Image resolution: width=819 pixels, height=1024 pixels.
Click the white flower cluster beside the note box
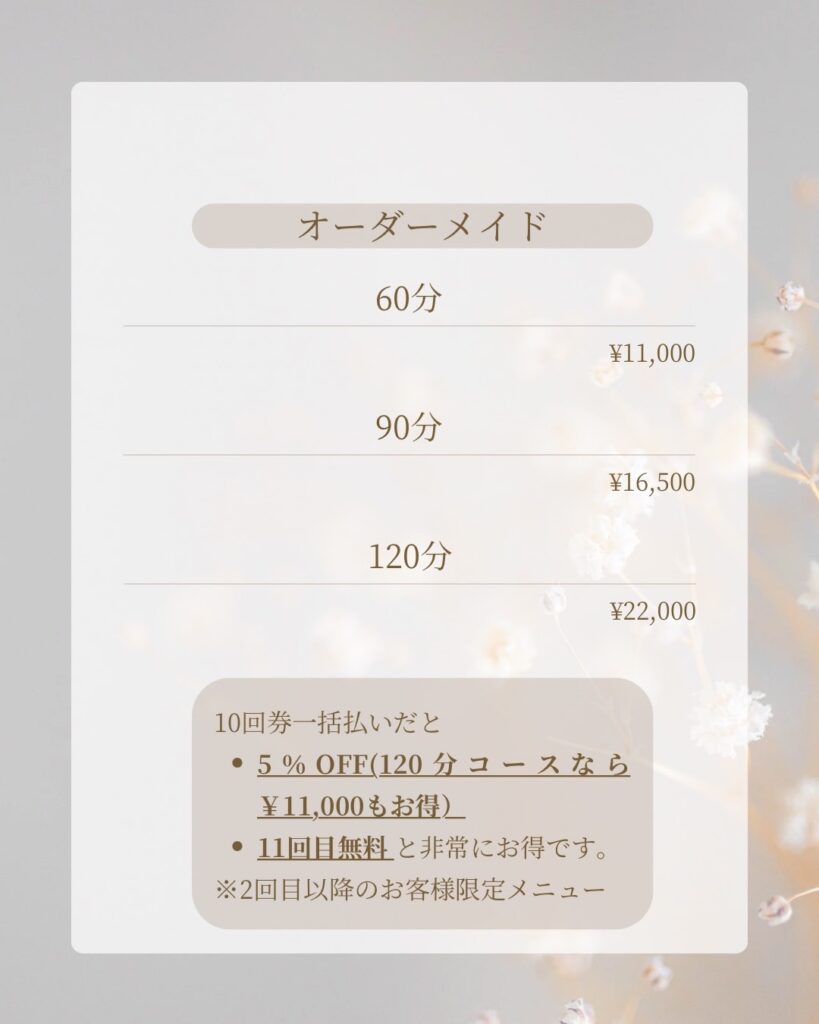pyautogui.click(x=729, y=718)
